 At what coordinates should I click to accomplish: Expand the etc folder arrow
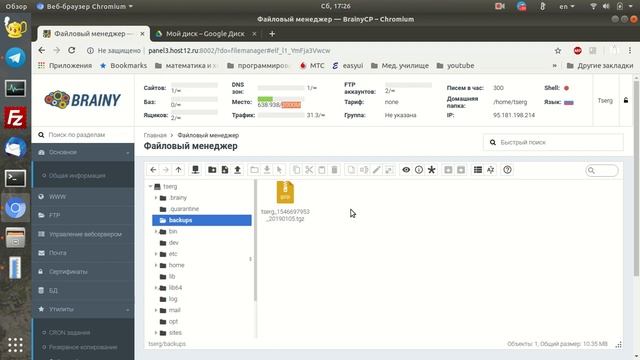(156, 254)
